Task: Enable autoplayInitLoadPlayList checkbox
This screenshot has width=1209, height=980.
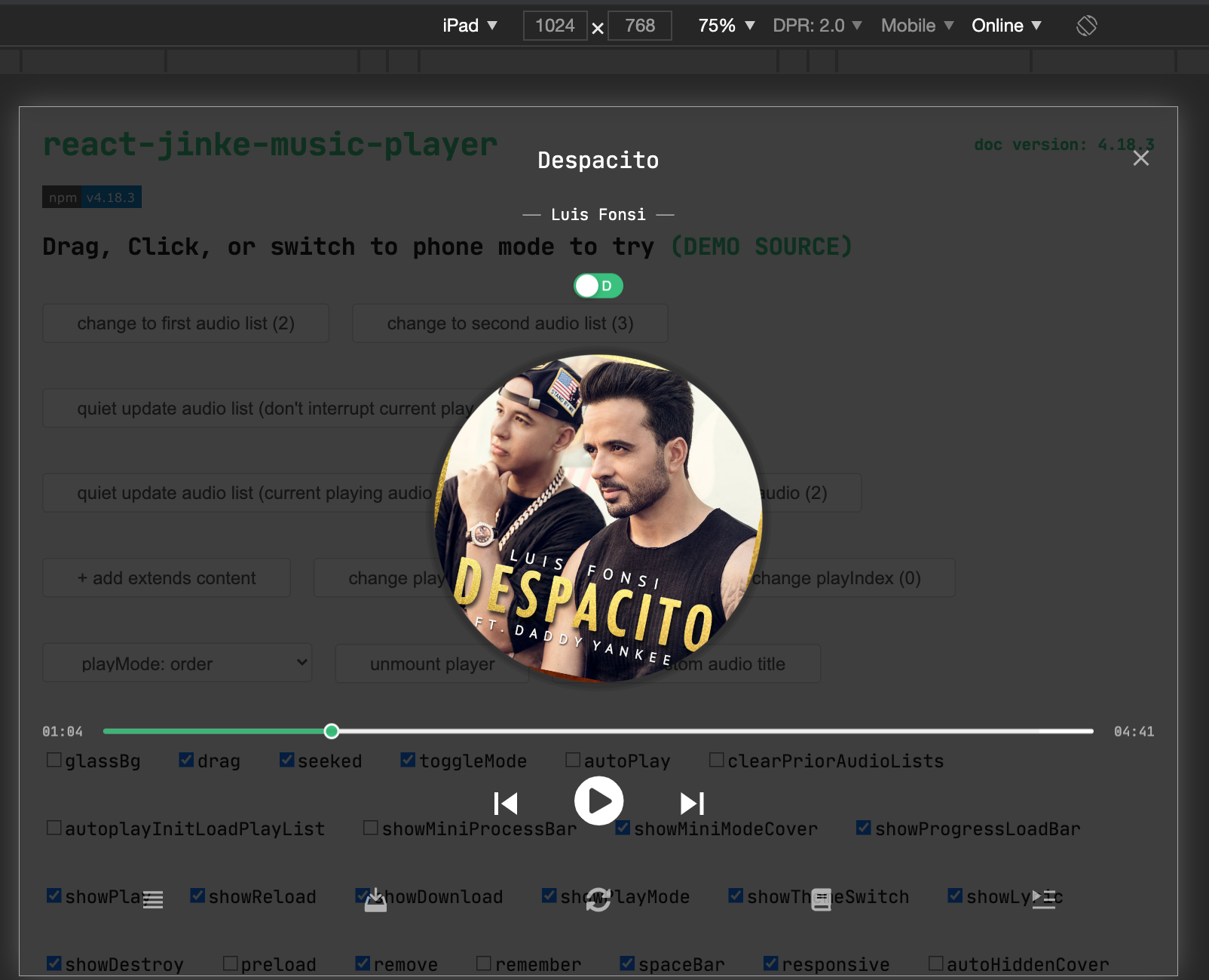Action: (54, 828)
